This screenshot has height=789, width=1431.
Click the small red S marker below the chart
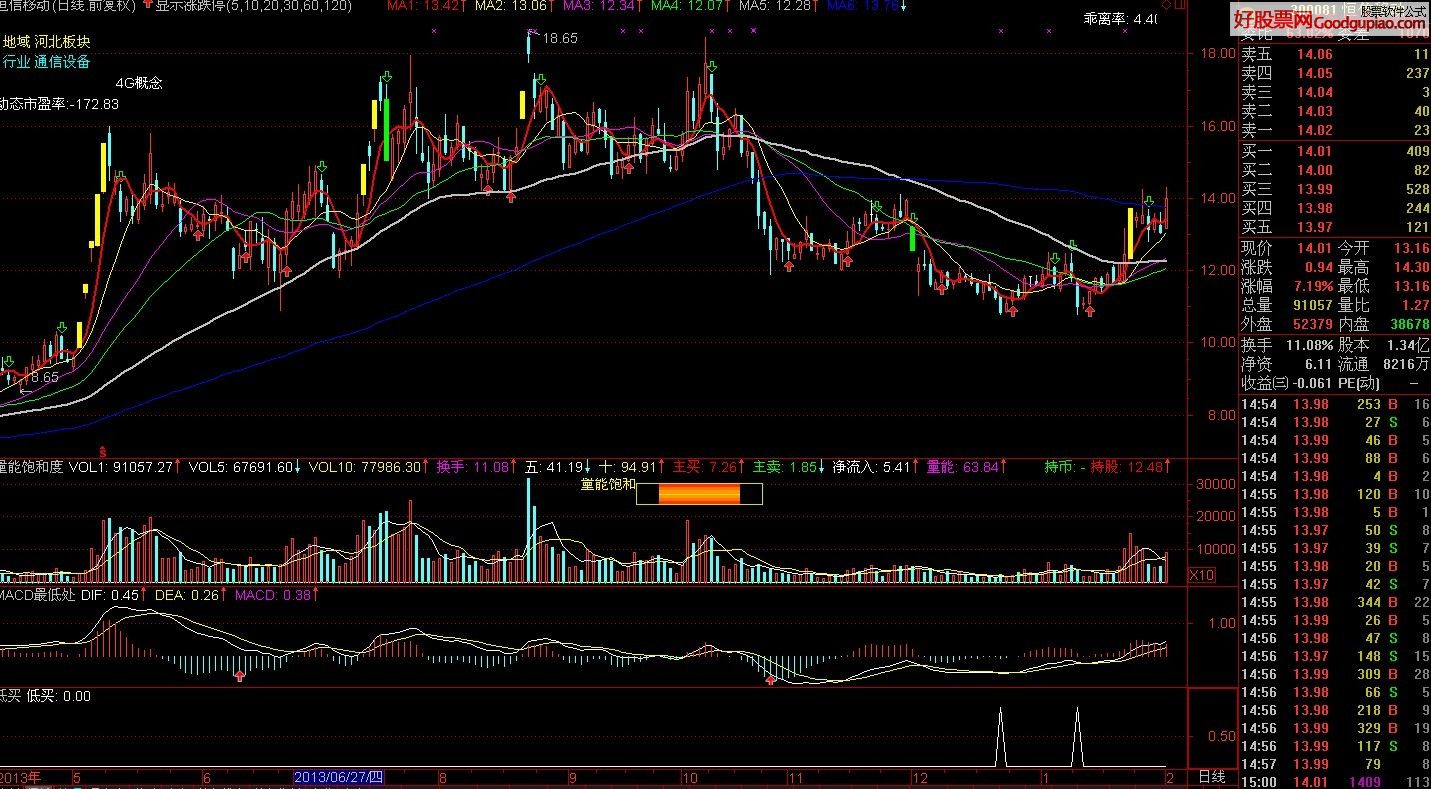click(101, 452)
